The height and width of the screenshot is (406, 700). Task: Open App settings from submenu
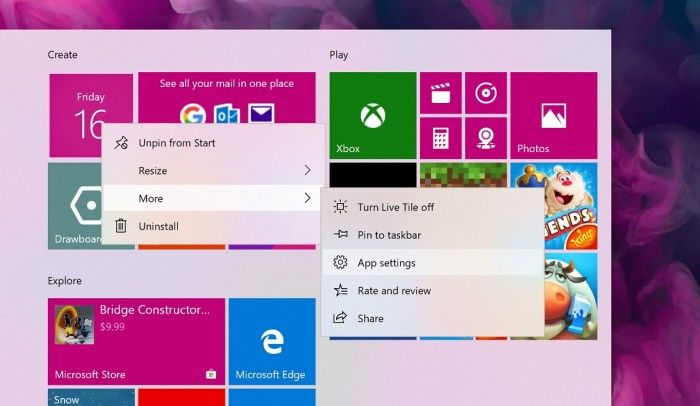pos(386,263)
